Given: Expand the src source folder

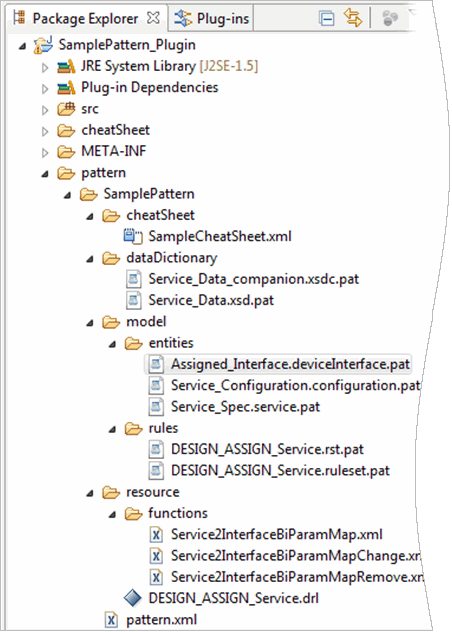Looking at the screenshot, I should tap(45, 110).
